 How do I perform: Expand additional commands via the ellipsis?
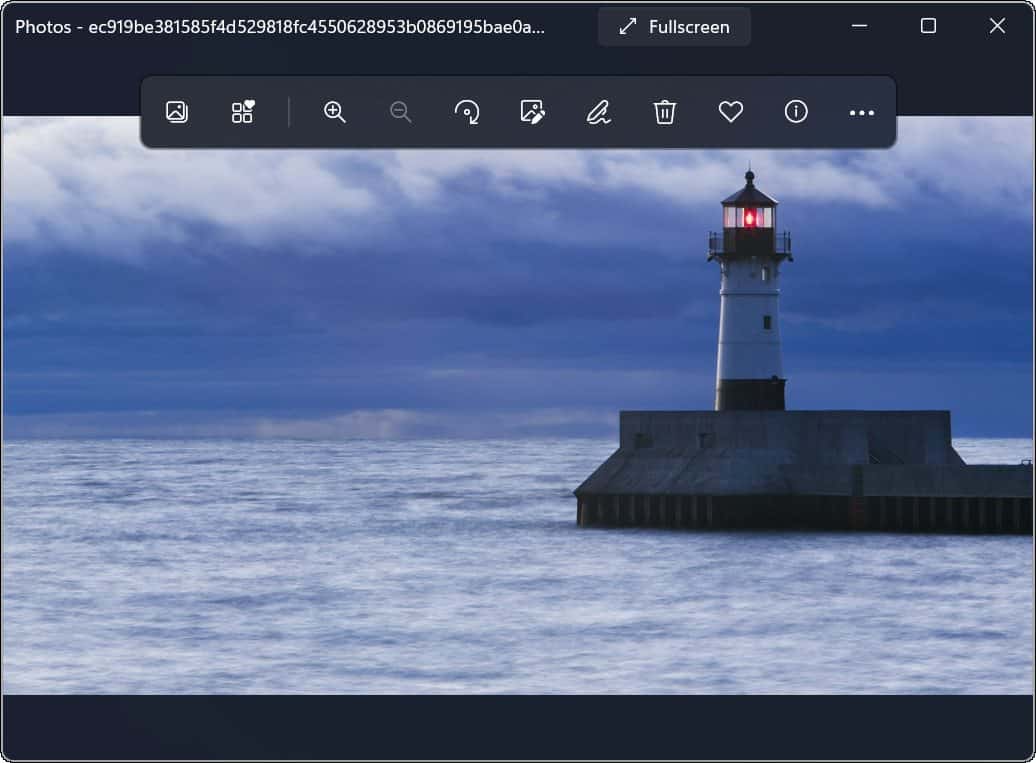coord(860,112)
